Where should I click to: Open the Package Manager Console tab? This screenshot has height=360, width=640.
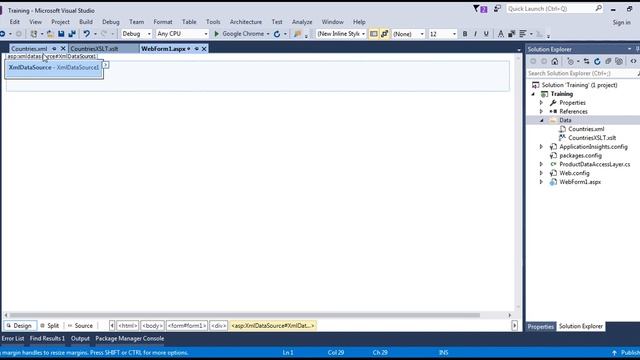tap(129, 338)
